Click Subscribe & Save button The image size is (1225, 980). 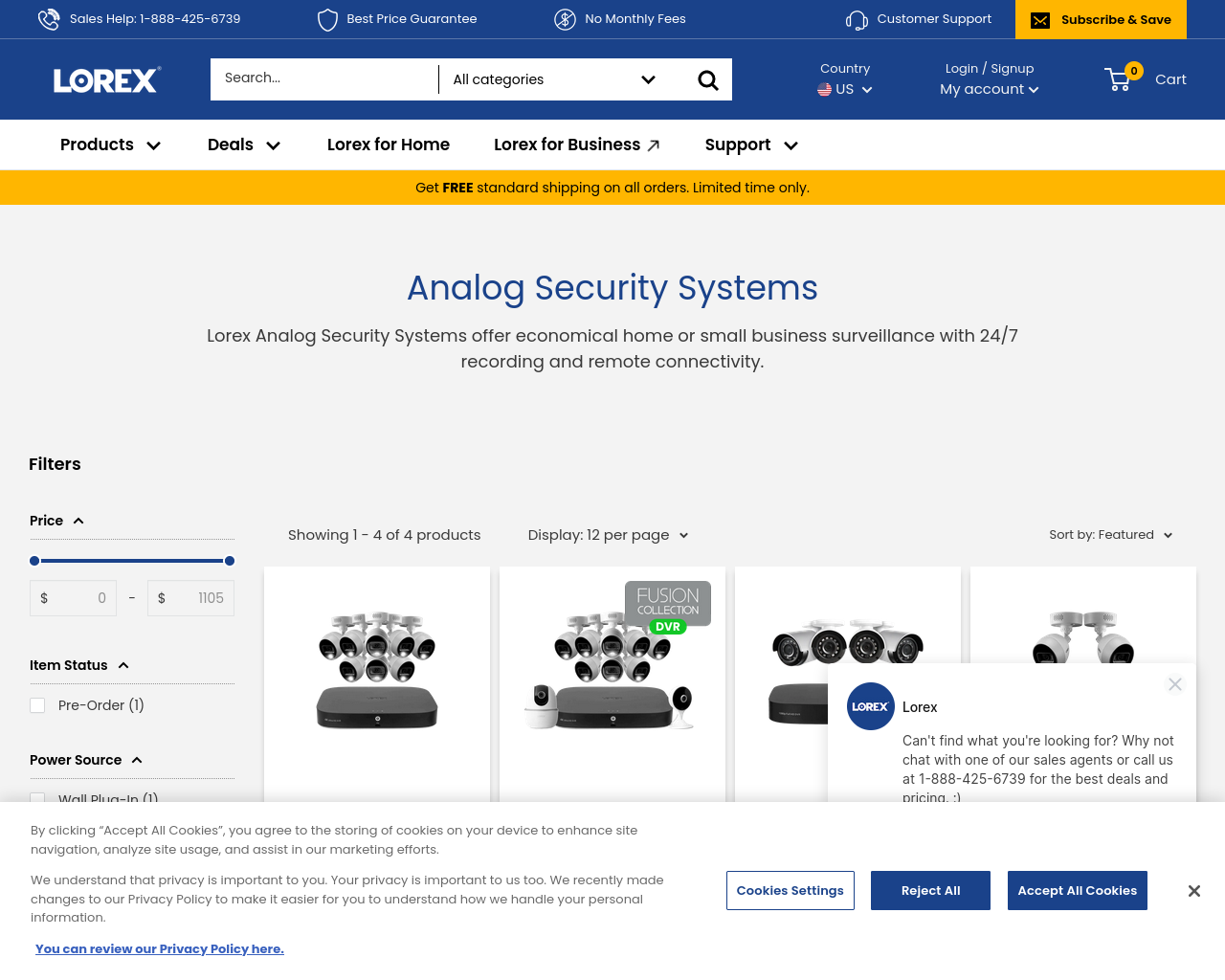pos(1101,19)
